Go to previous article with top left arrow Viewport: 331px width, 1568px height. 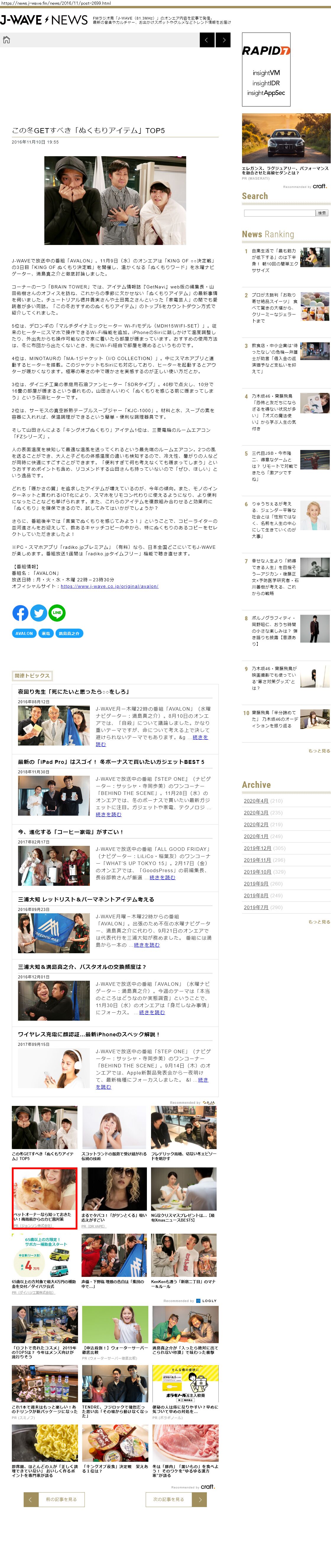[x=207, y=40]
